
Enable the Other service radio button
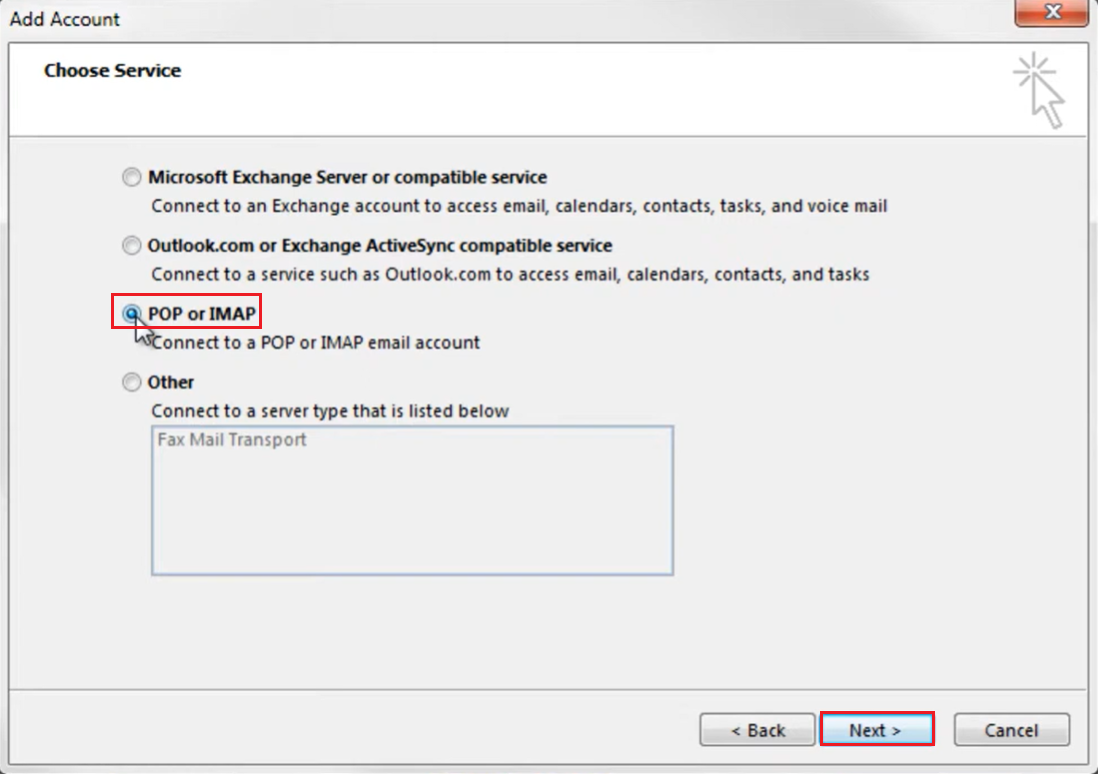(131, 382)
